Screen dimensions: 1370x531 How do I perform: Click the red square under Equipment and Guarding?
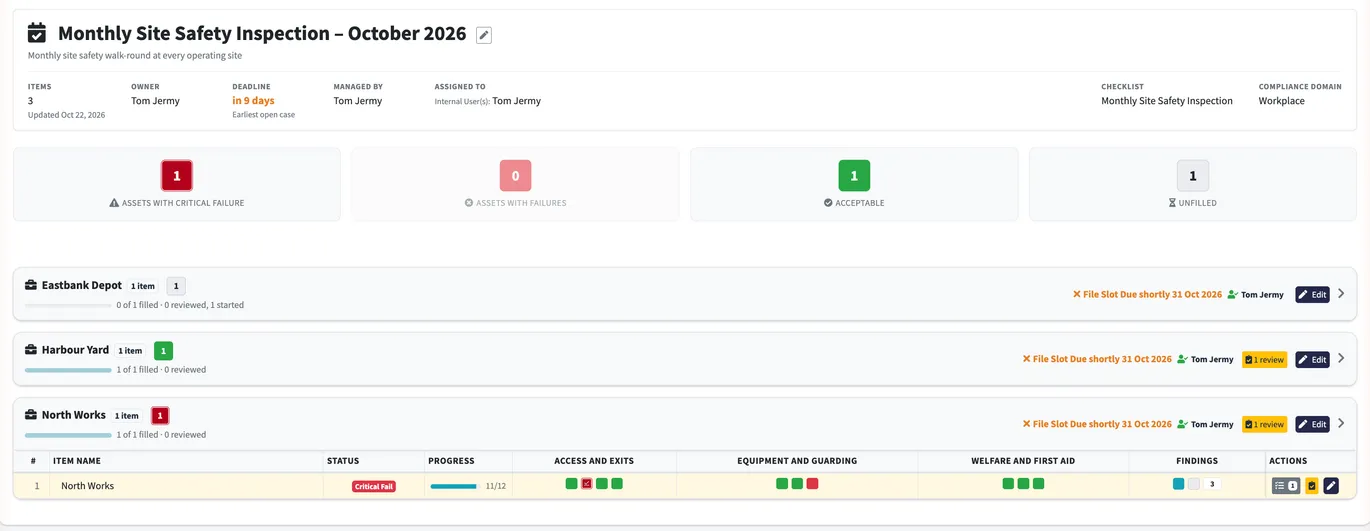click(x=812, y=484)
